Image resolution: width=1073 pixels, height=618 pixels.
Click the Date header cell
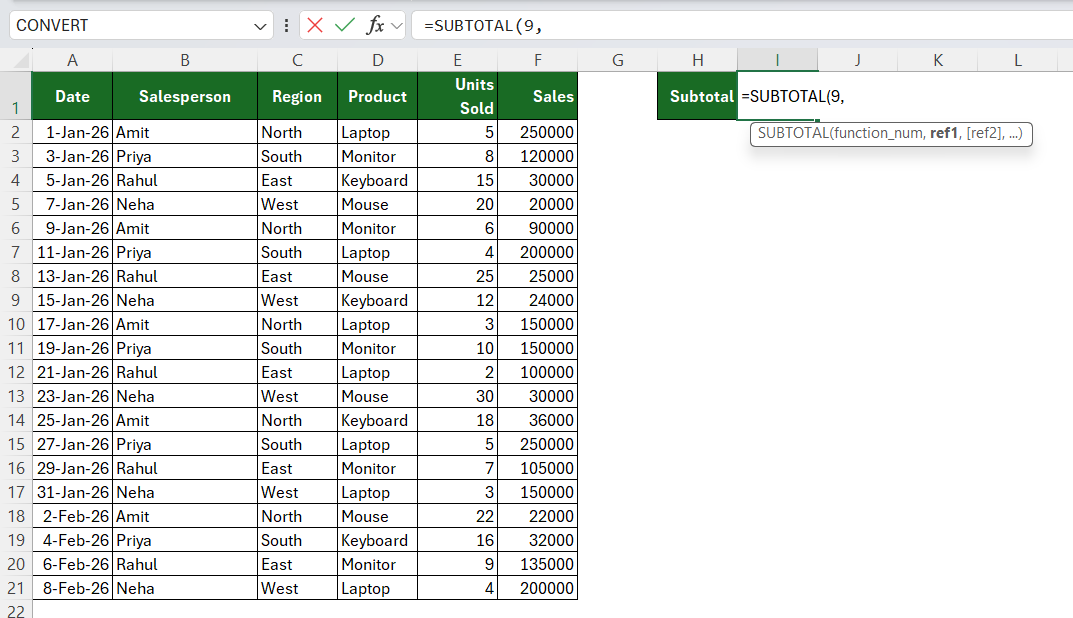(x=72, y=96)
